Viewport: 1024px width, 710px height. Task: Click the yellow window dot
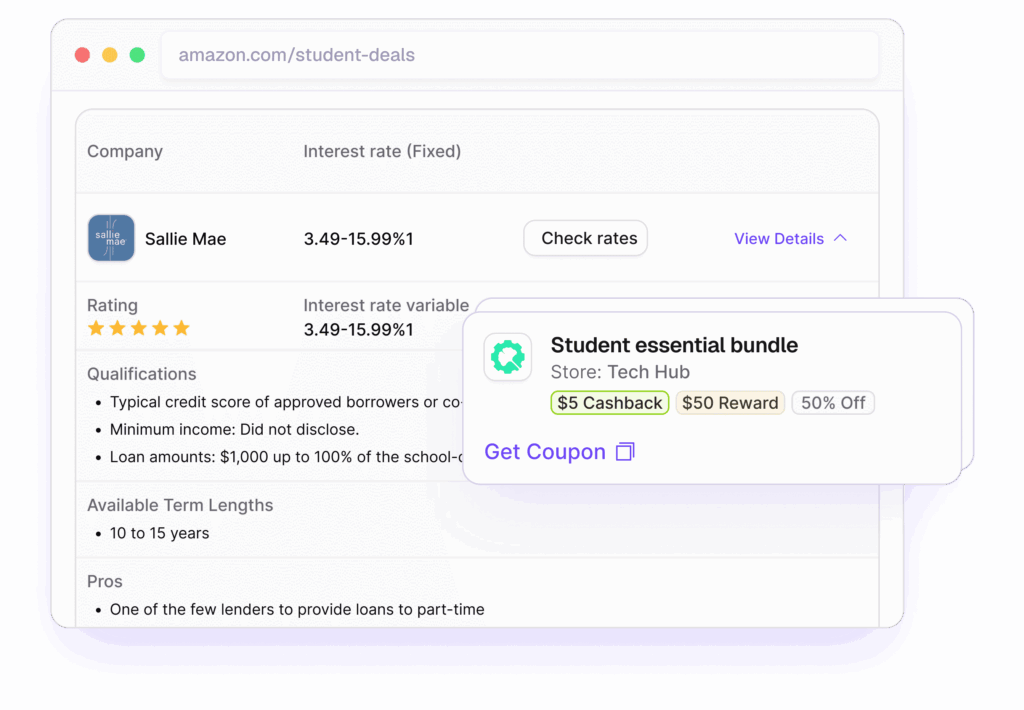tap(110, 55)
